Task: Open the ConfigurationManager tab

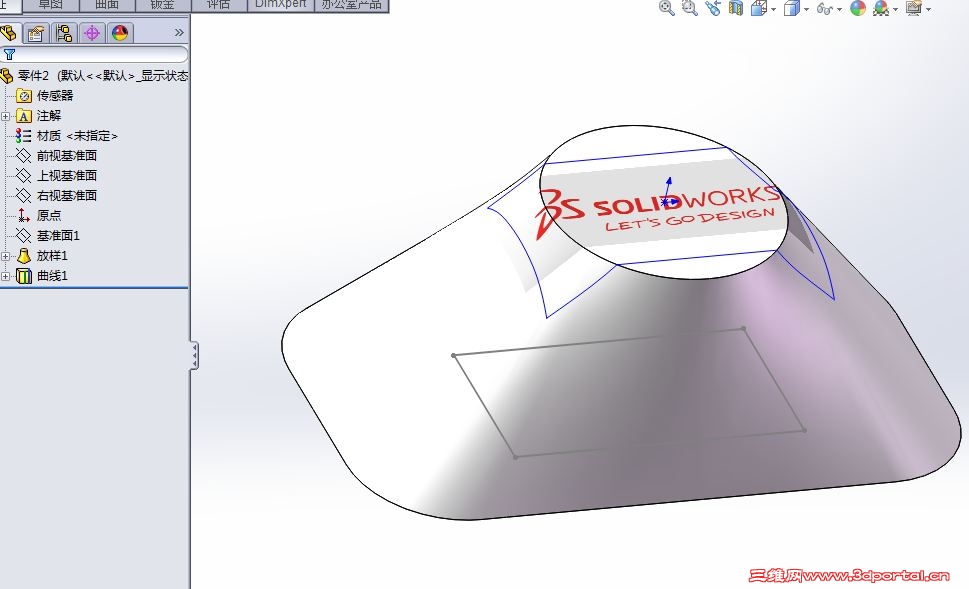Action: 64,33
